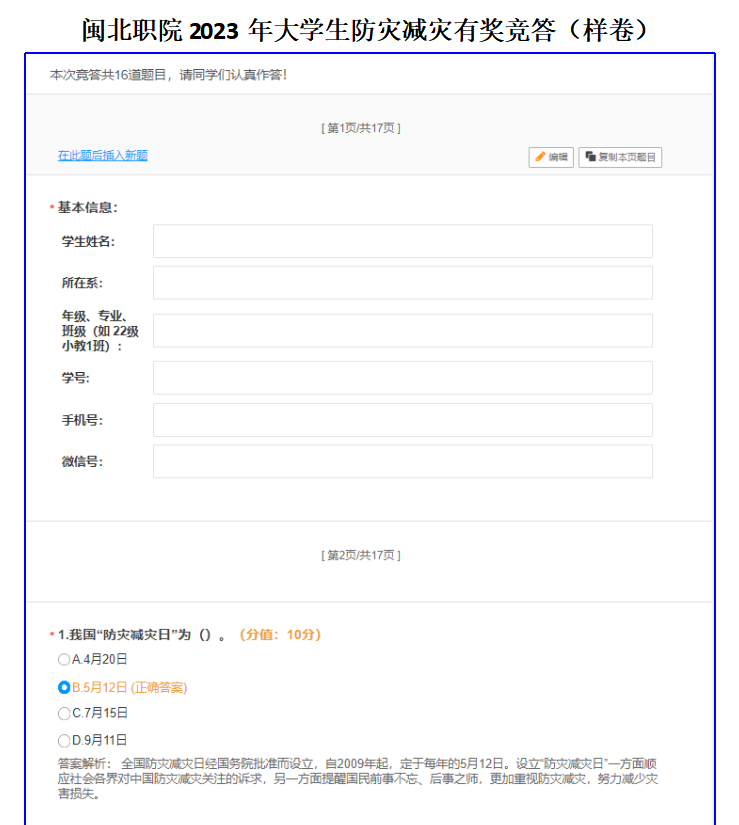This screenshot has width=739, height=825.
Task: Focus the 年级、专业、班级 text box
Action: point(402,331)
